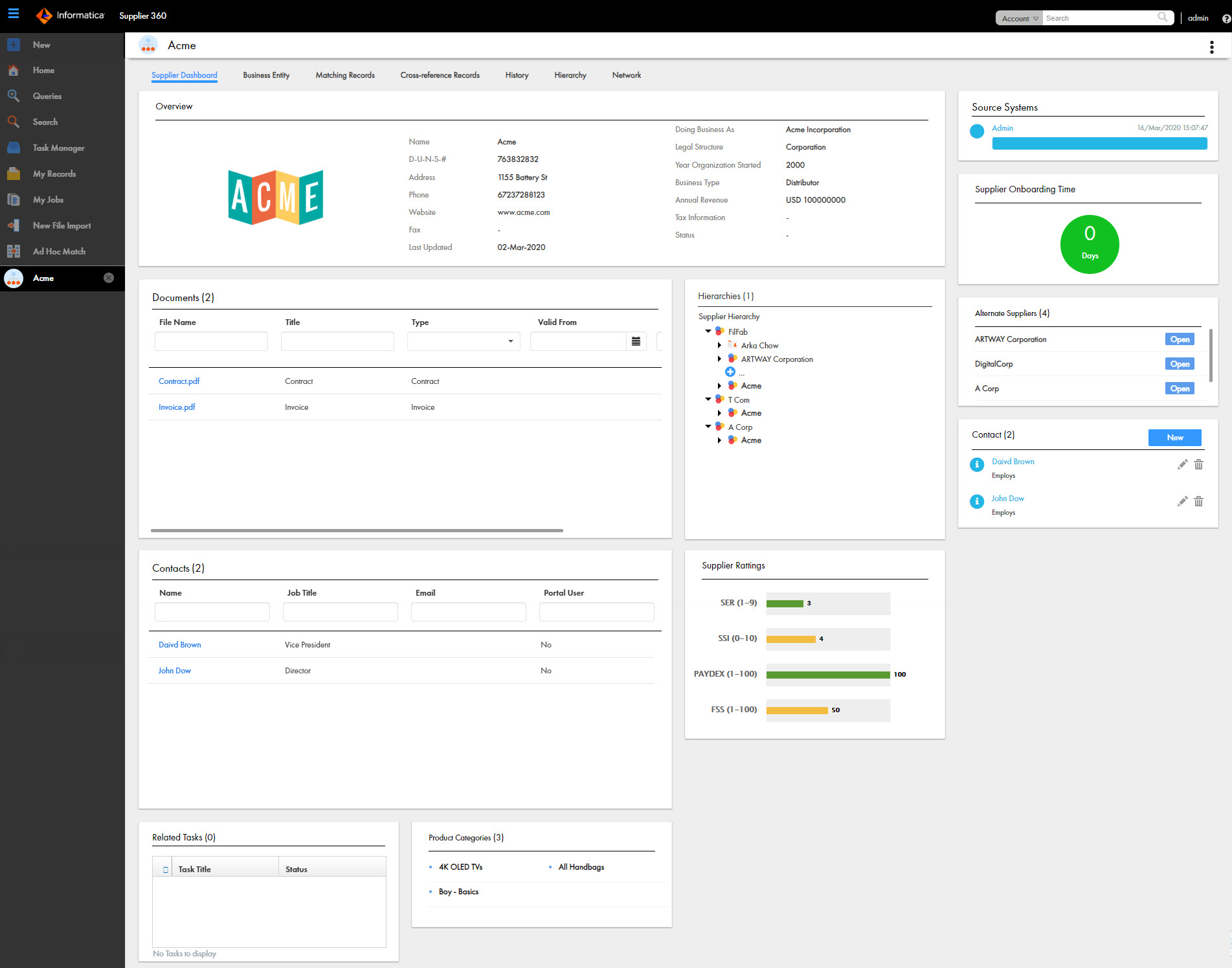Click the Search sidebar icon
This screenshot has height=968, width=1232.
pos(14,122)
